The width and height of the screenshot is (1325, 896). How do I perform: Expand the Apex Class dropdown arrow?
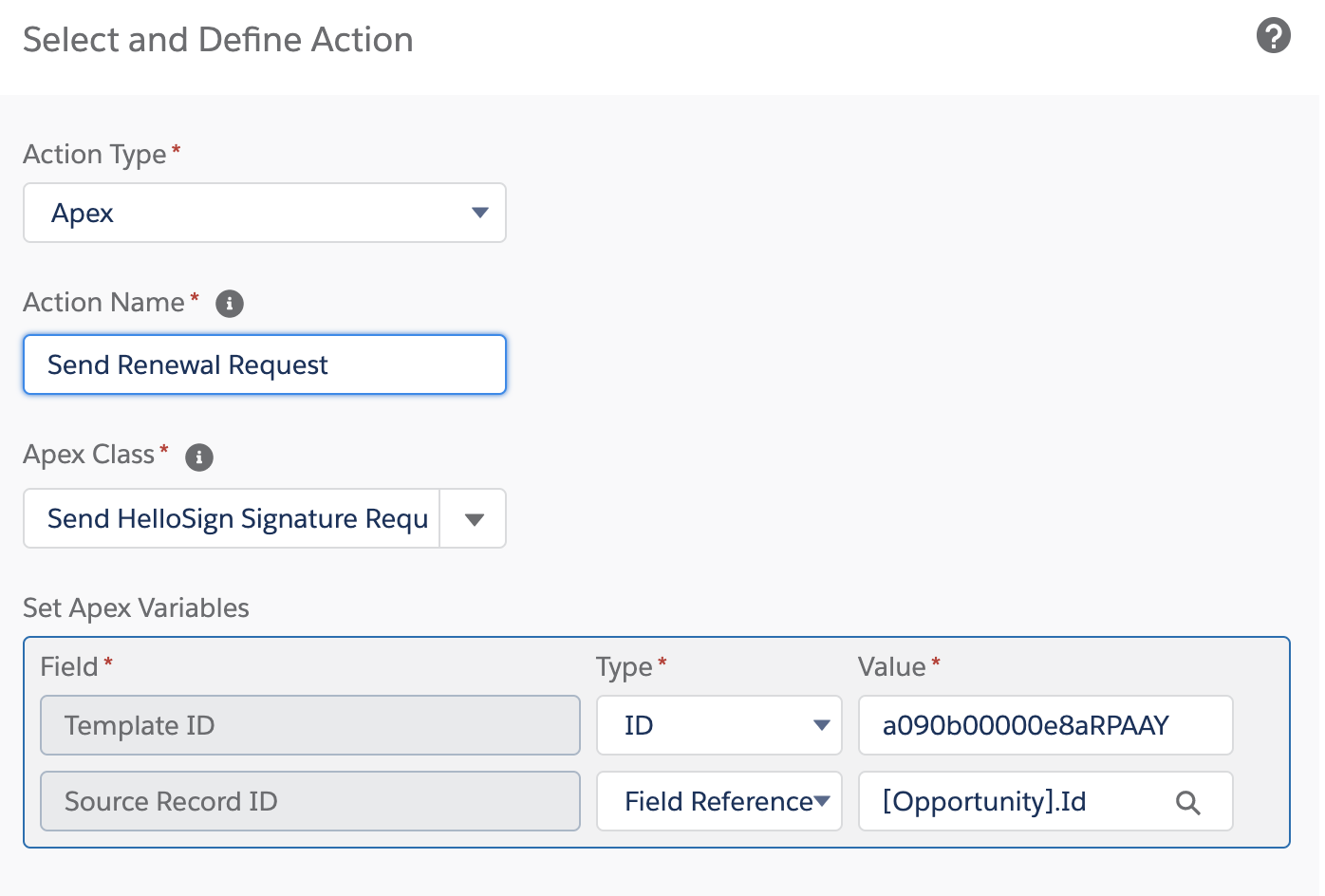[474, 519]
